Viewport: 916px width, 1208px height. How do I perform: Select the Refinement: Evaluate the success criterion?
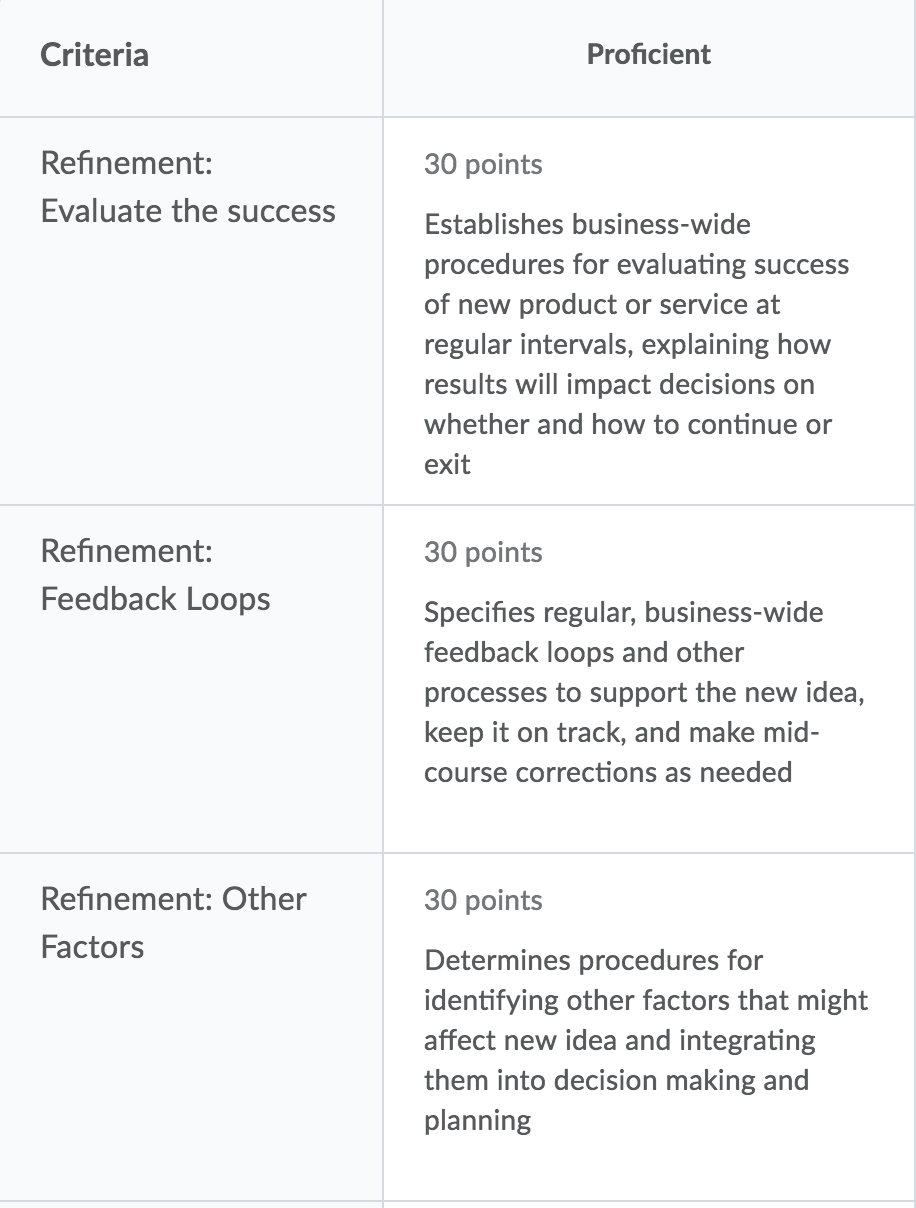(x=188, y=187)
